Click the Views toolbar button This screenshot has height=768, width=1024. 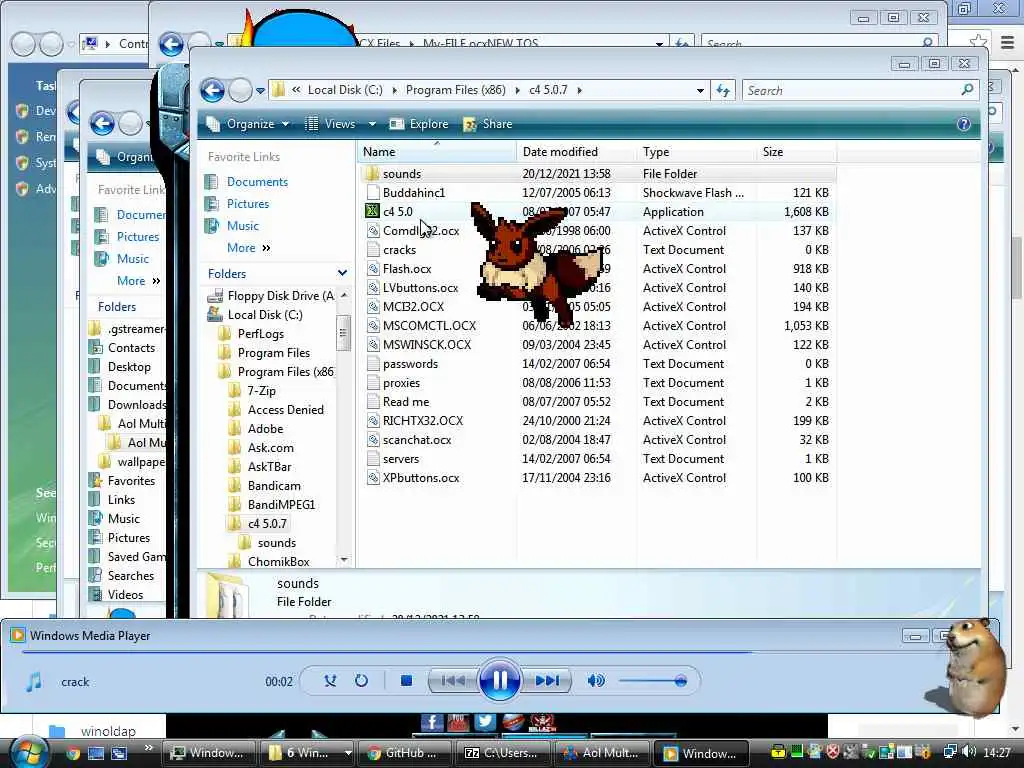click(x=331, y=124)
